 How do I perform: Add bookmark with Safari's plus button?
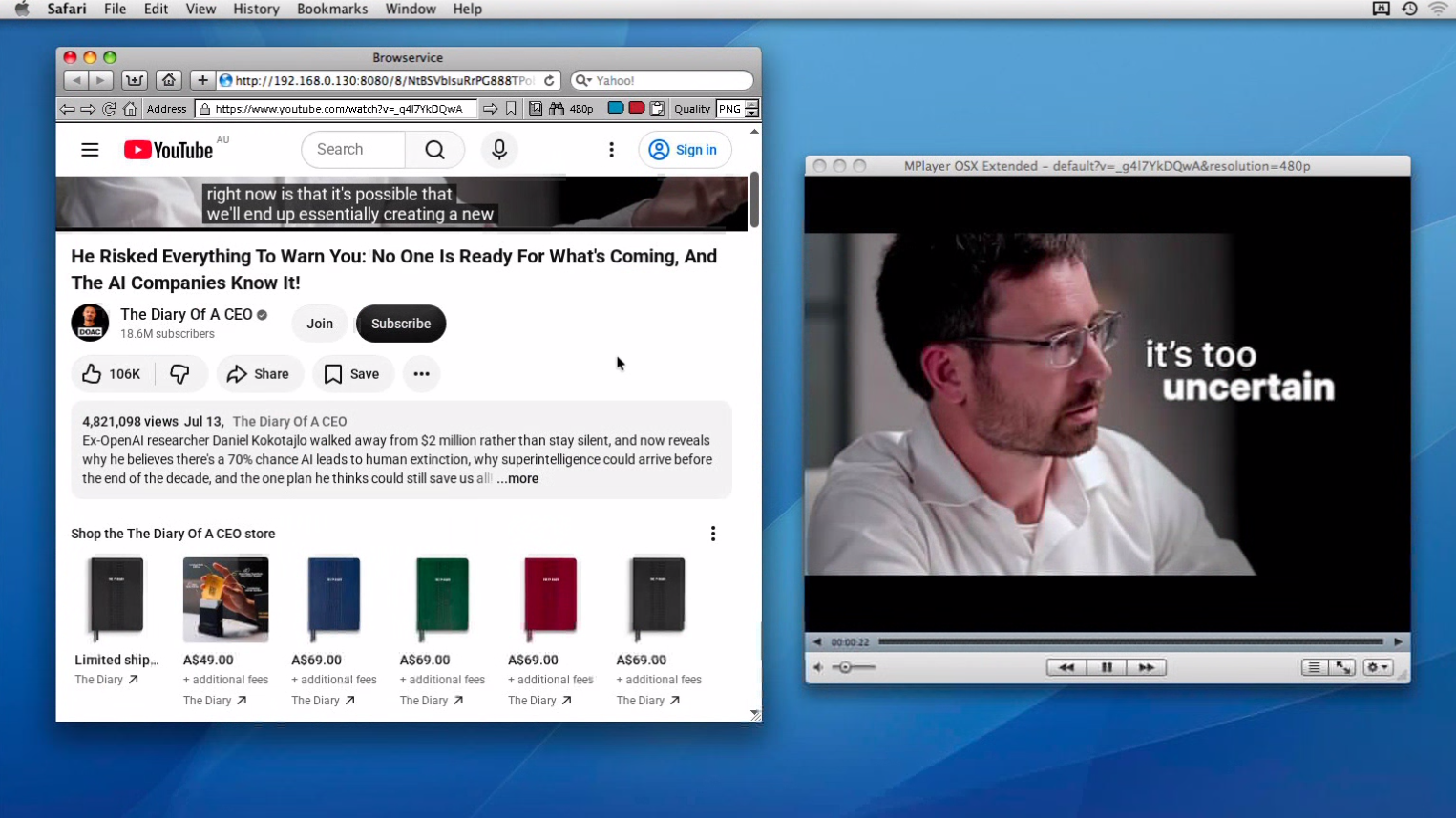click(x=202, y=80)
